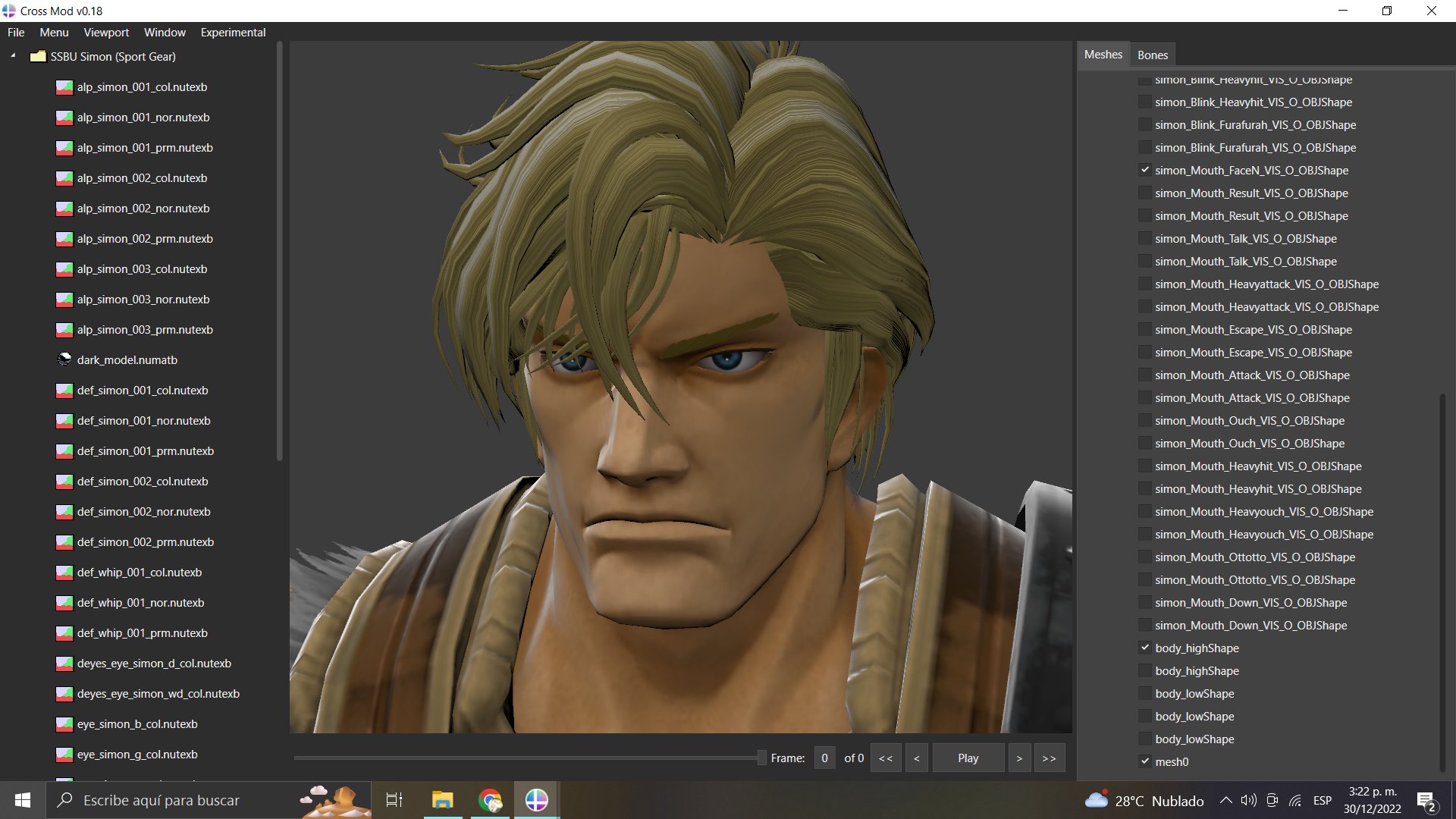Image resolution: width=1456 pixels, height=819 pixels.
Task: Click texture icon of def_simon_001_prm.nutexb
Action: click(64, 451)
